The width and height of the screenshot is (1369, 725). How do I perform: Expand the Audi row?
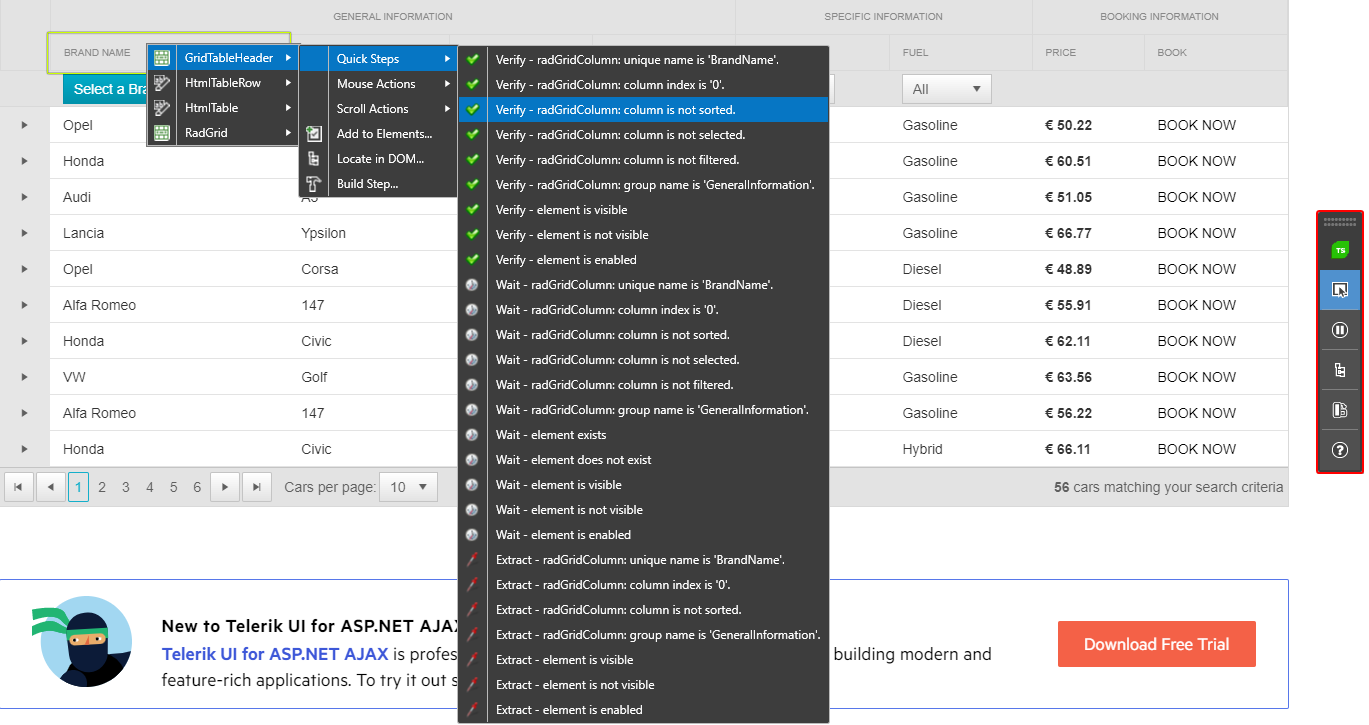tap(25, 197)
